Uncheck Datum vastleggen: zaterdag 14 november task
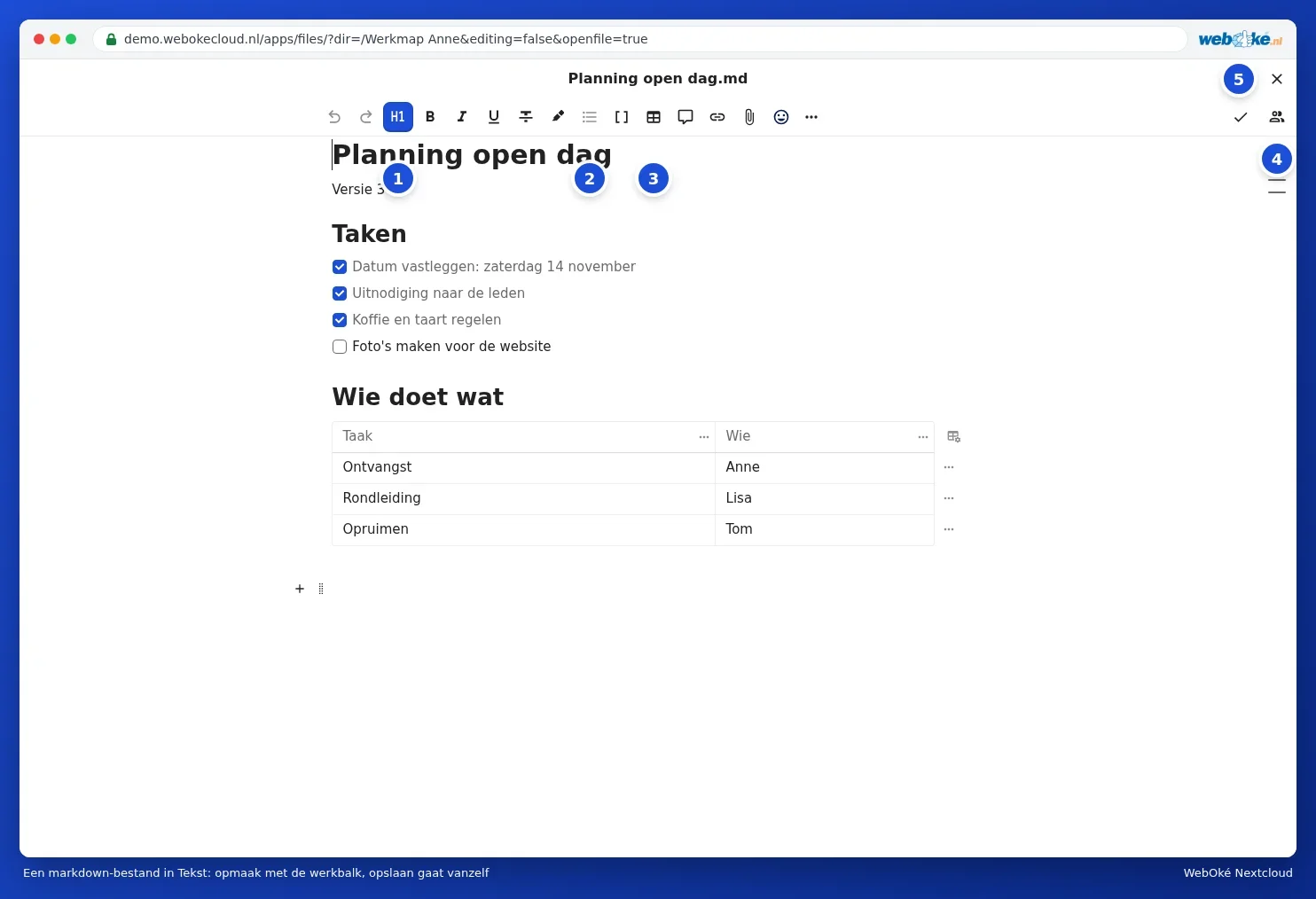Image resolution: width=1316 pixels, height=899 pixels. (340, 267)
